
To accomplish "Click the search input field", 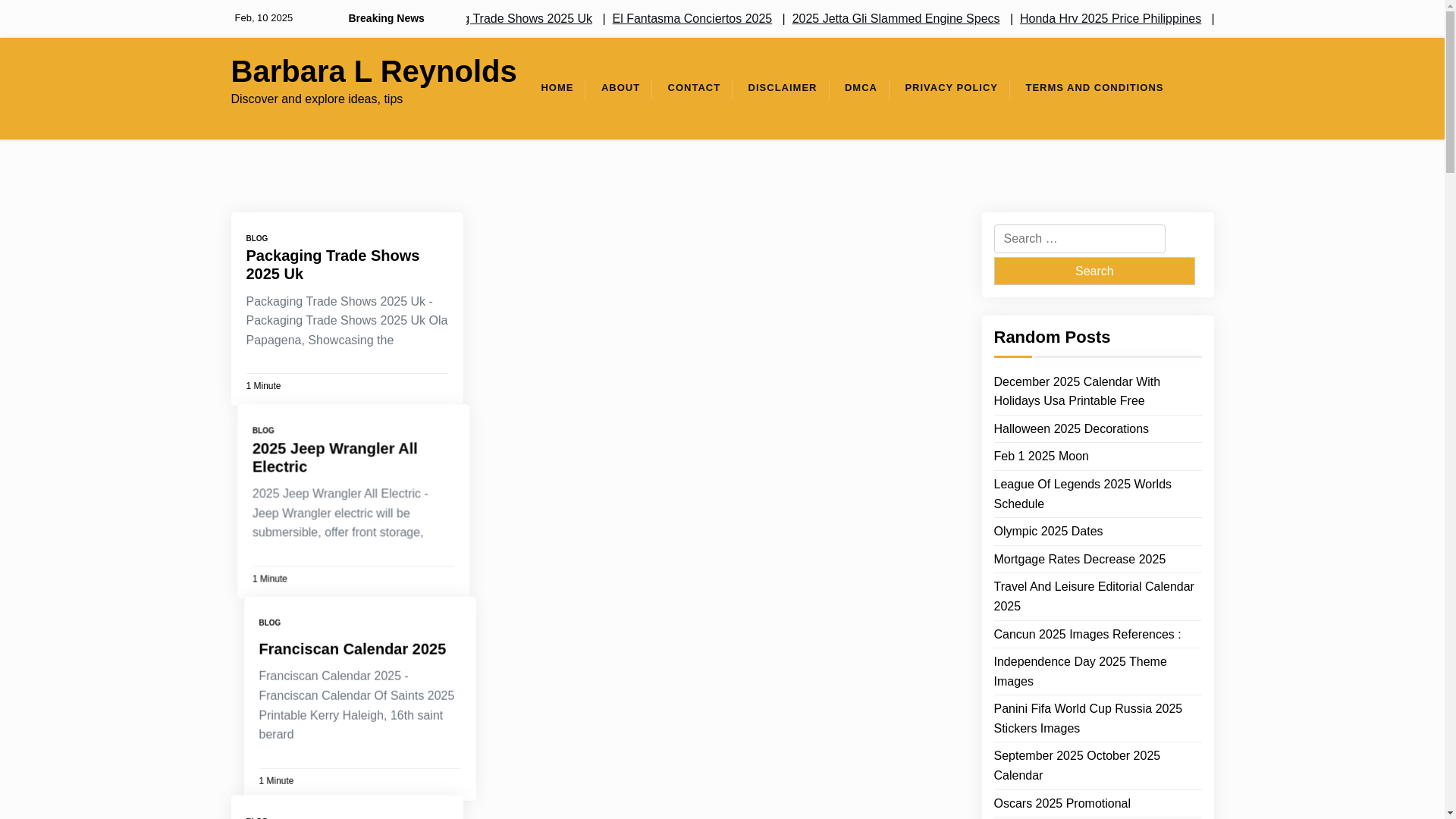I will (x=1079, y=239).
